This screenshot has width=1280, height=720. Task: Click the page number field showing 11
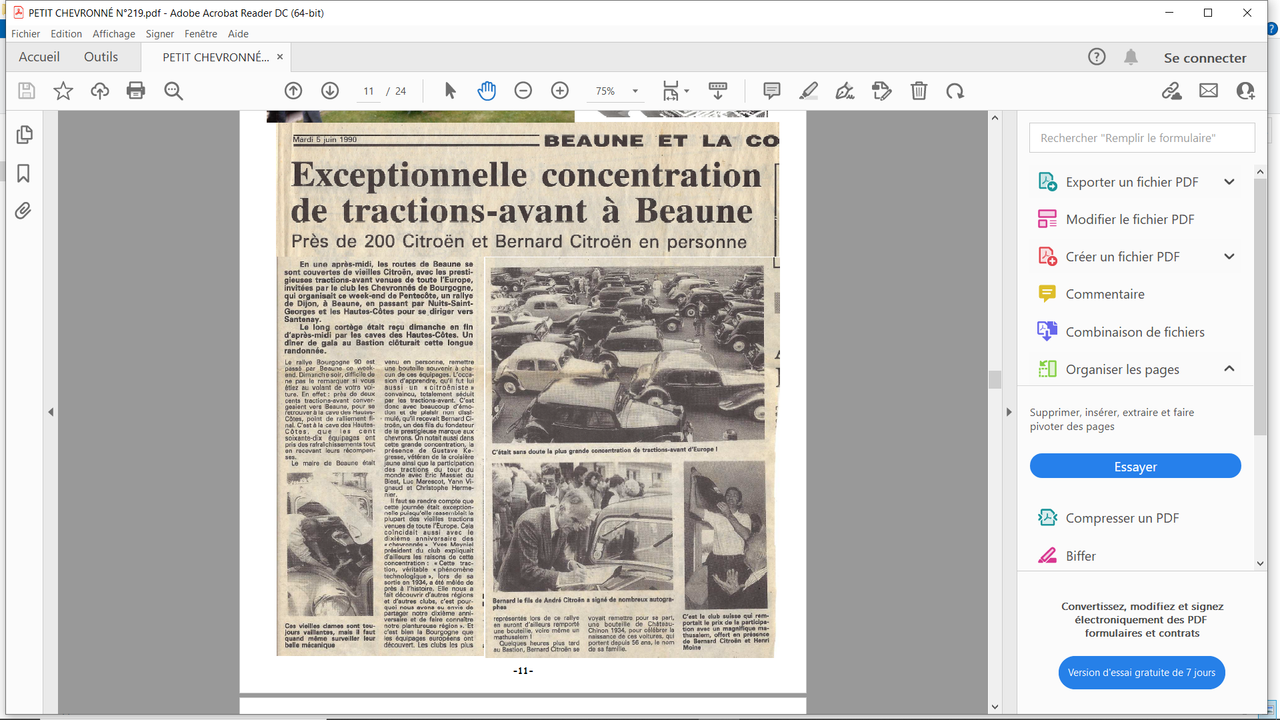pyautogui.click(x=369, y=91)
